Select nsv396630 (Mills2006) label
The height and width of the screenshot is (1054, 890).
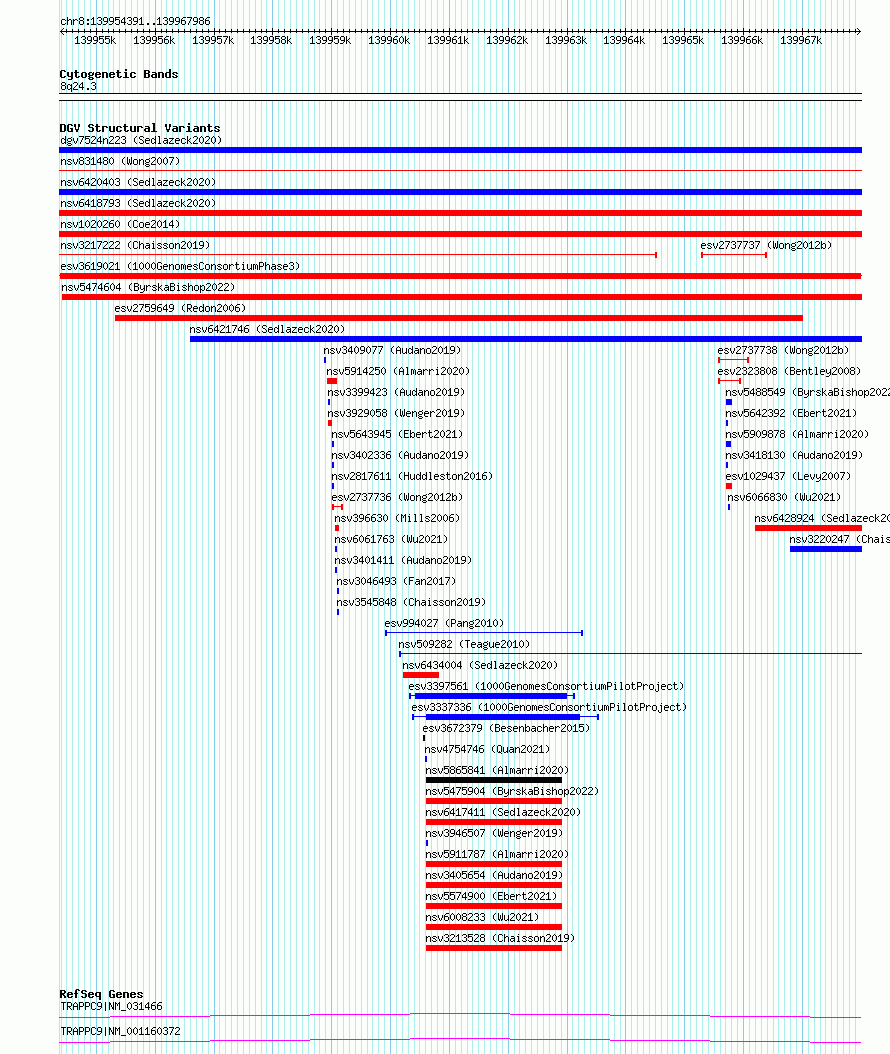click(397, 518)
